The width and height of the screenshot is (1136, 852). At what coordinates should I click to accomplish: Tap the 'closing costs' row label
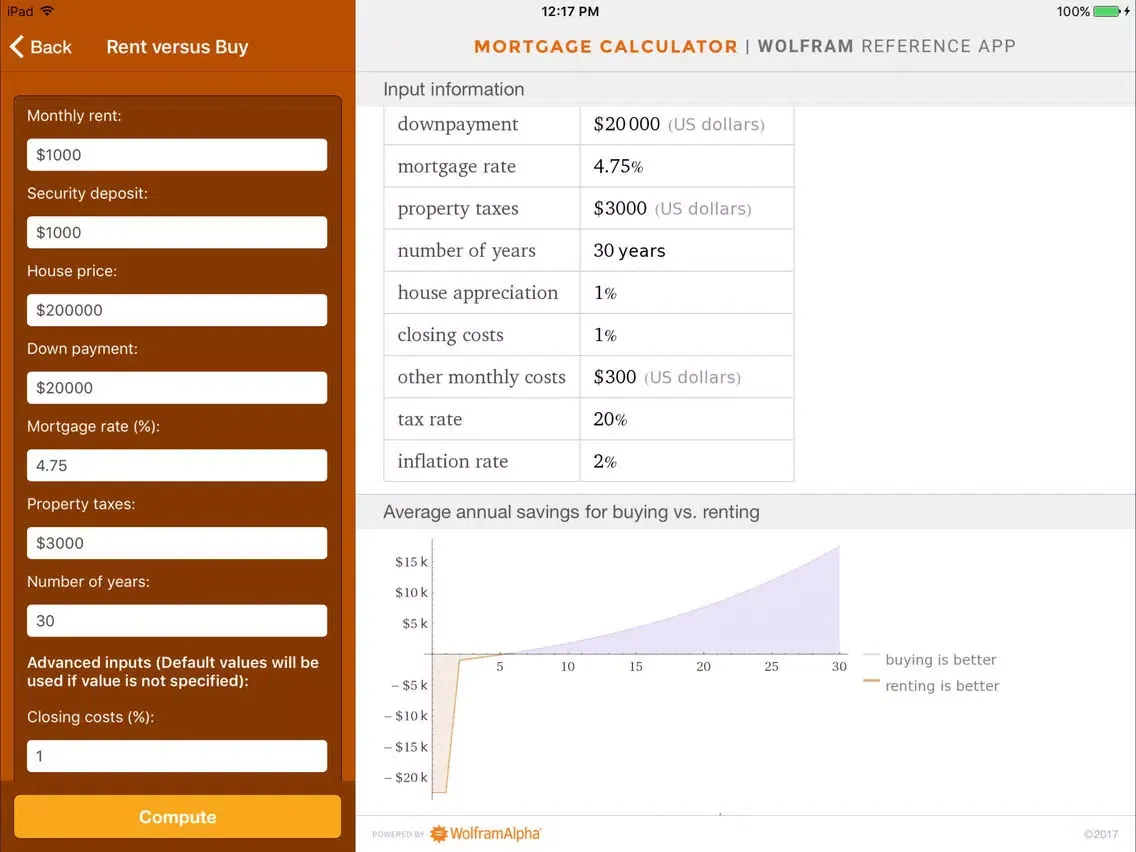450,335
